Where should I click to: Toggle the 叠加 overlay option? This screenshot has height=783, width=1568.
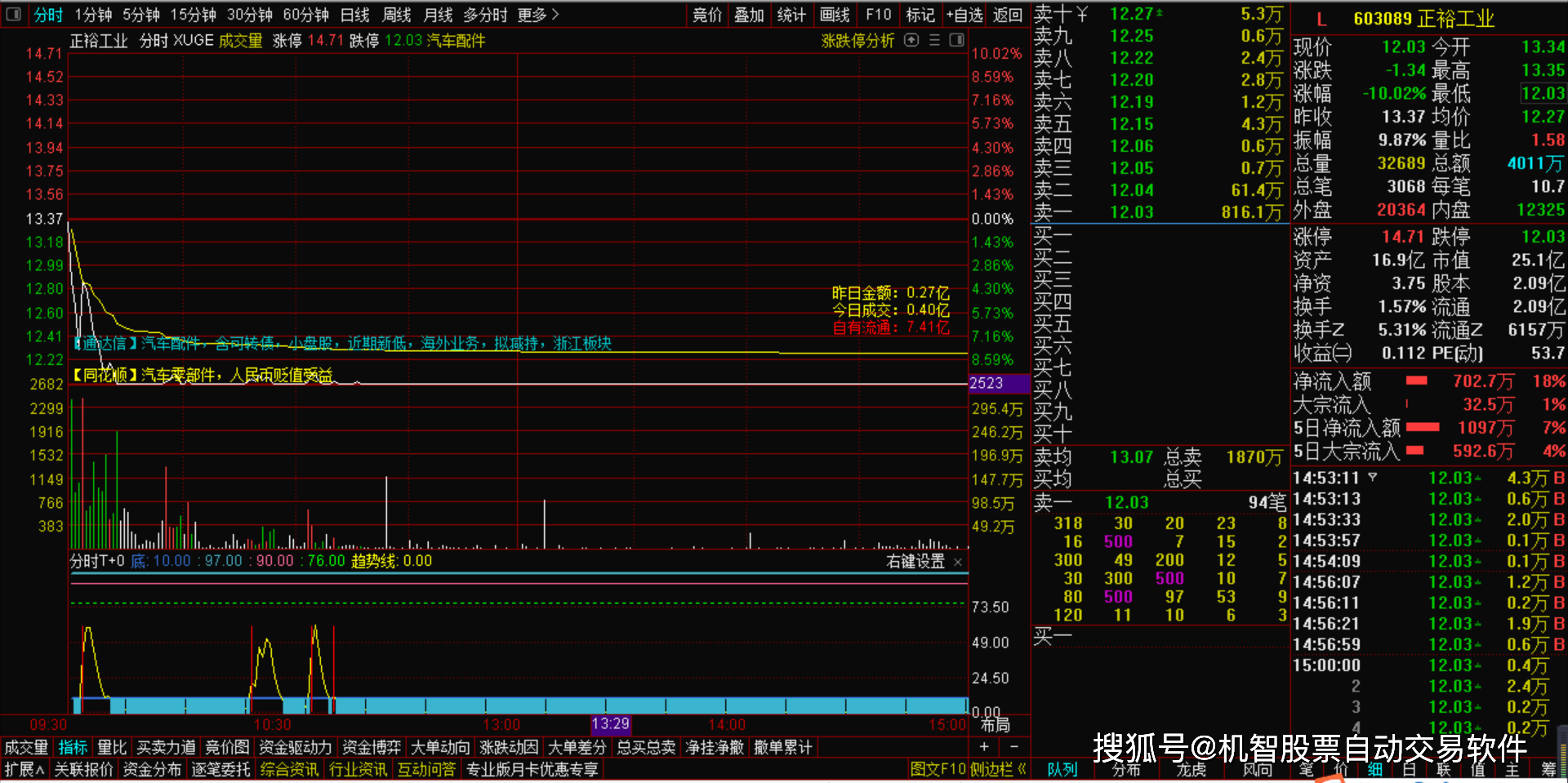749,15
